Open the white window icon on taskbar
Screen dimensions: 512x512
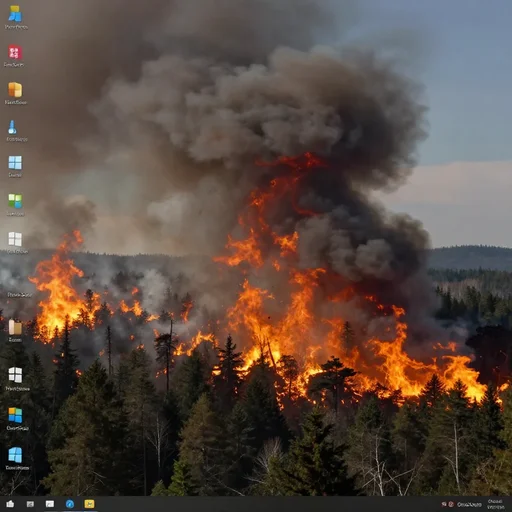click(50, 504)
